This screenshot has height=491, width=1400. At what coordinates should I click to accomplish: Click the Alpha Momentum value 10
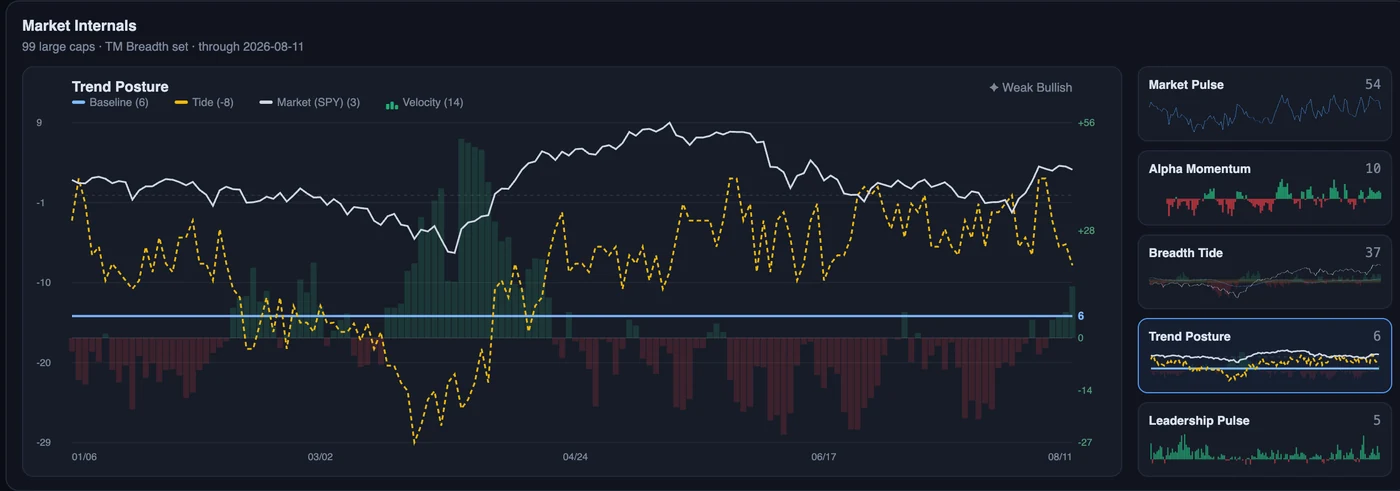(x=1373, y=169)
